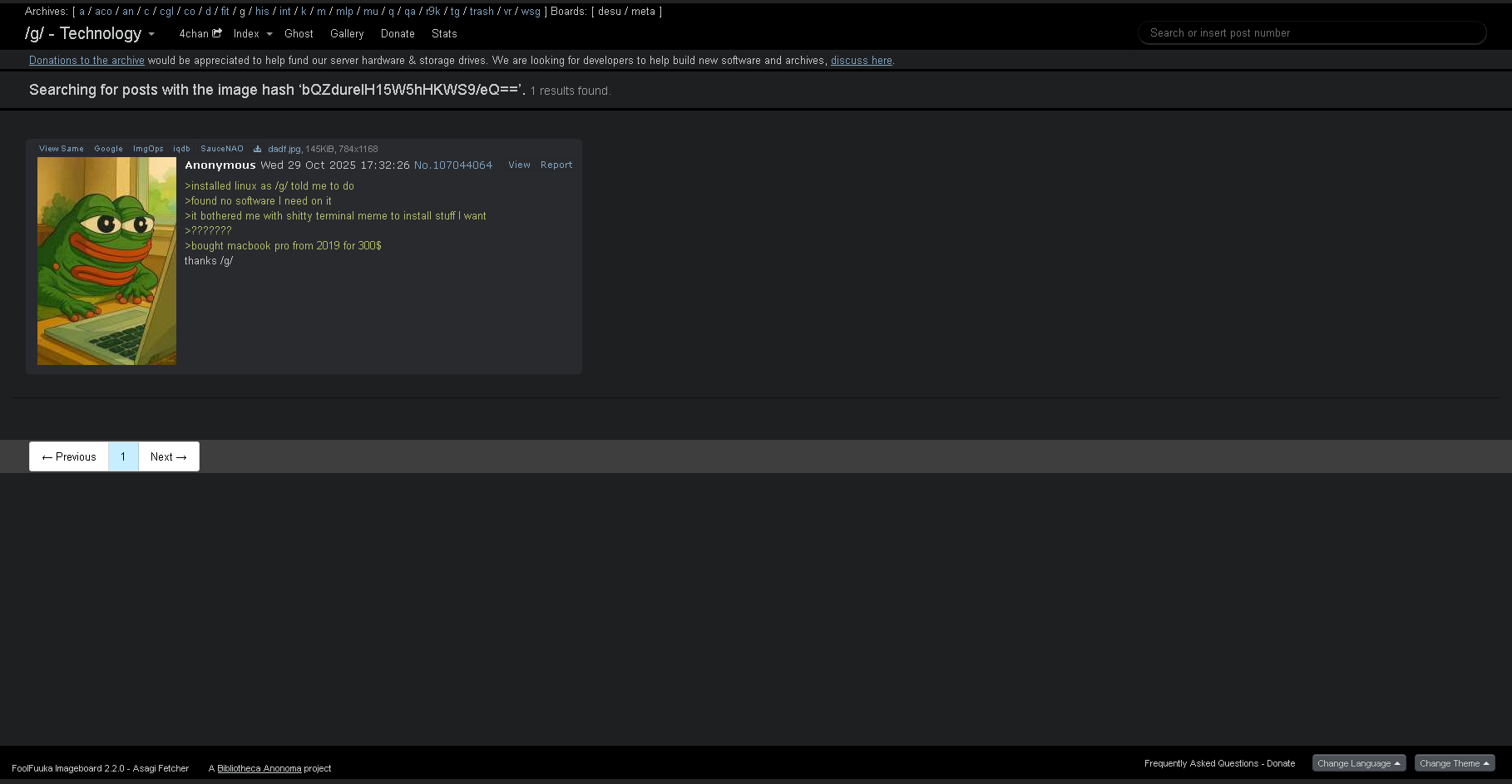Click the View Same image link
The height and width of the screenshot is (784, 1512).
62,149
